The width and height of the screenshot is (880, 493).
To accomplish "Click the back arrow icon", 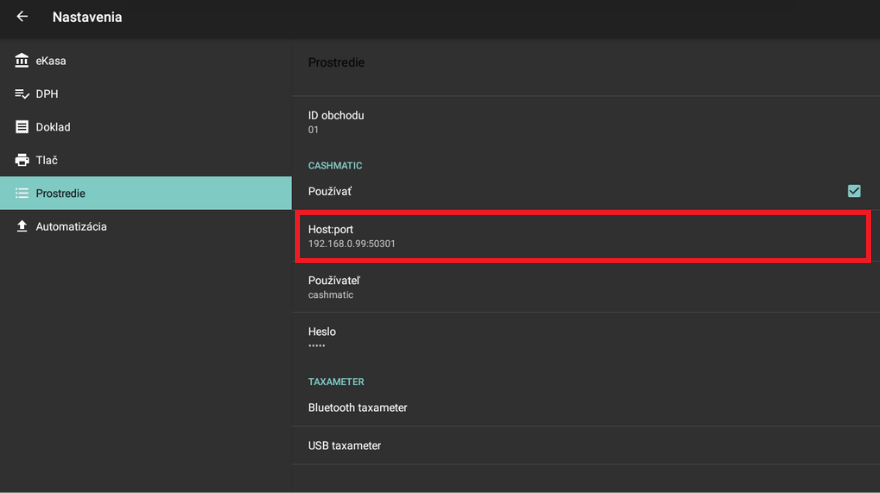I will 22,17.
